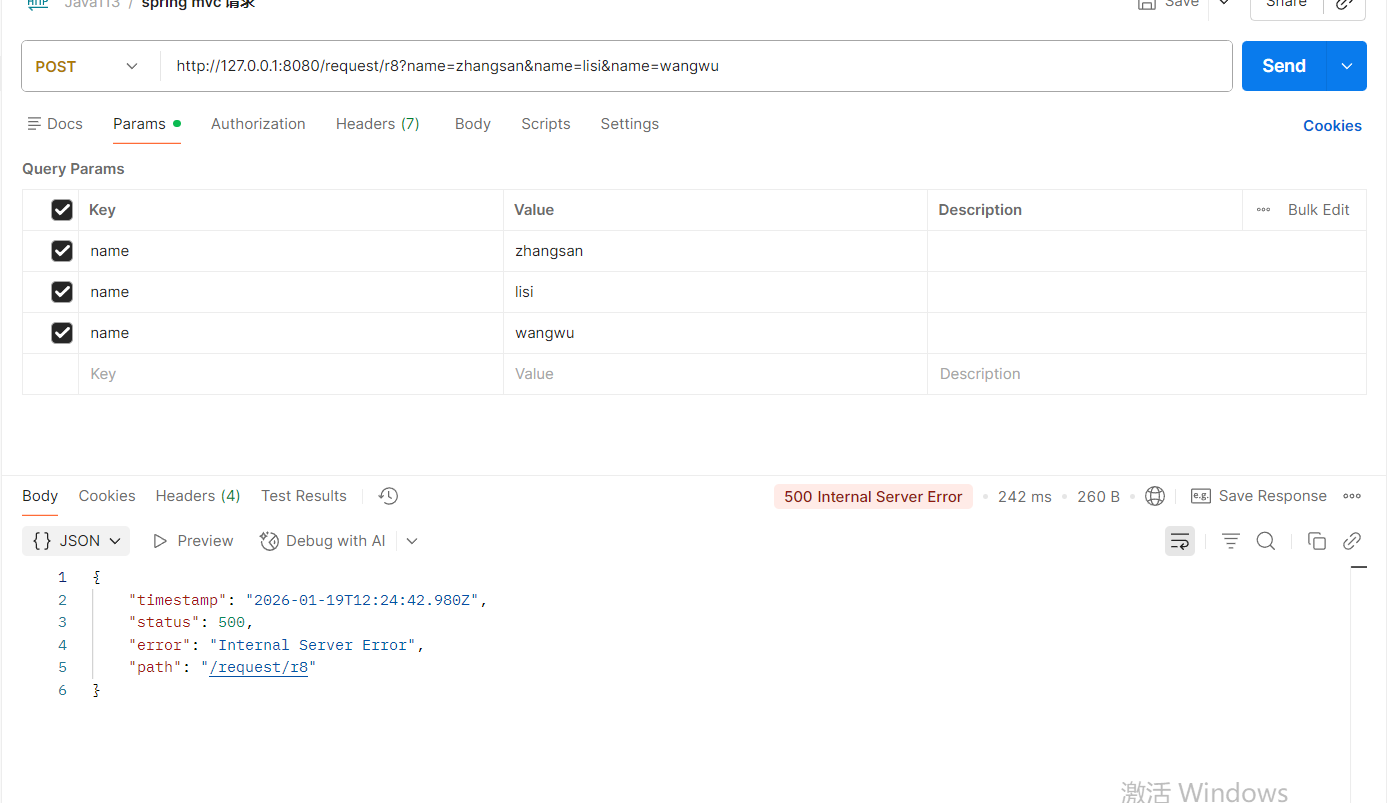Click the empty Value placeholder field
The height and width of the screenshot is (803, 1387).
click(715, 374)
